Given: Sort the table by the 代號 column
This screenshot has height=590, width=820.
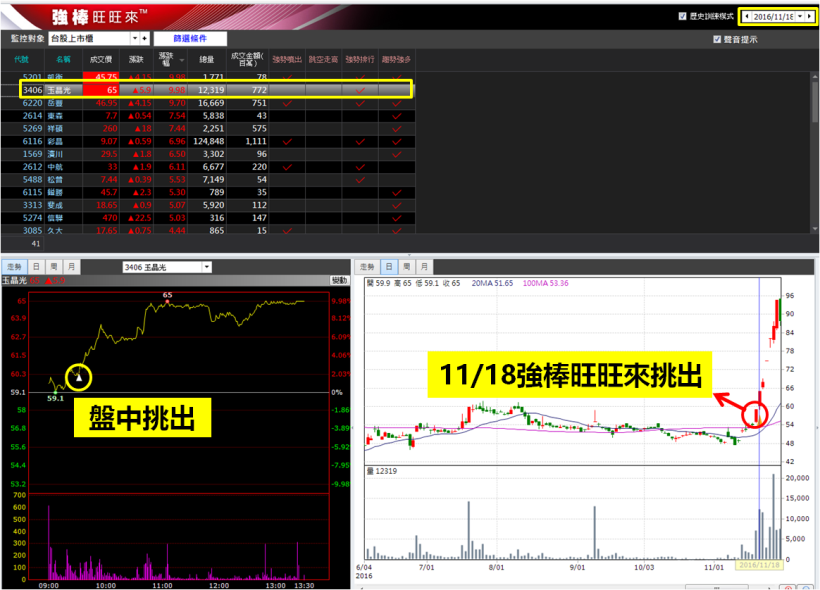Looking at the screenshot, I should [22, 60].
